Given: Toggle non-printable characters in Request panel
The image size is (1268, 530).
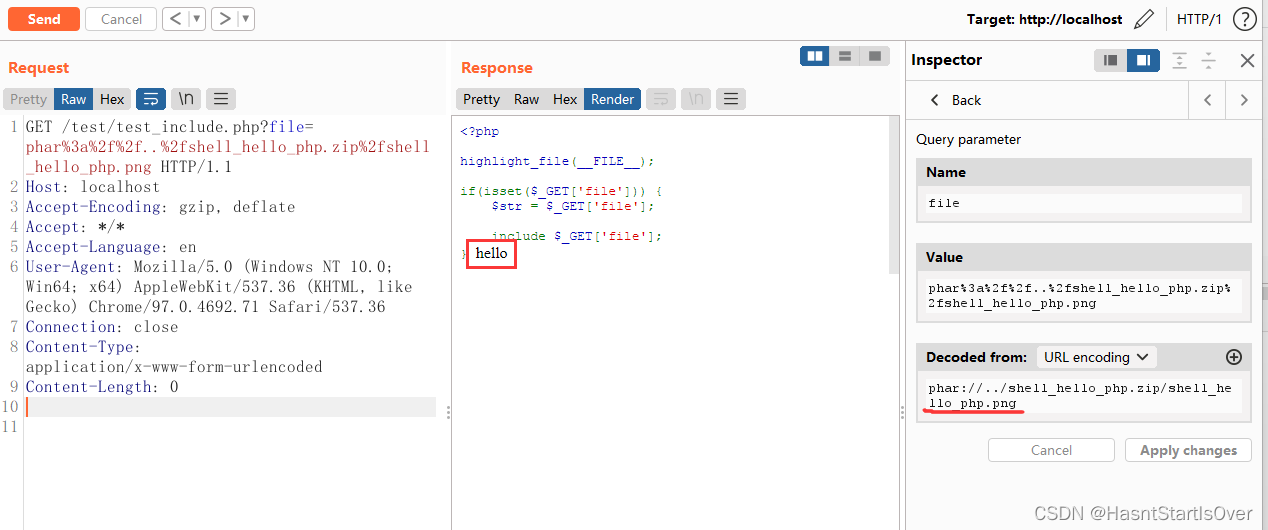Looking at the screenshot, I should click(x=185, y=99).
